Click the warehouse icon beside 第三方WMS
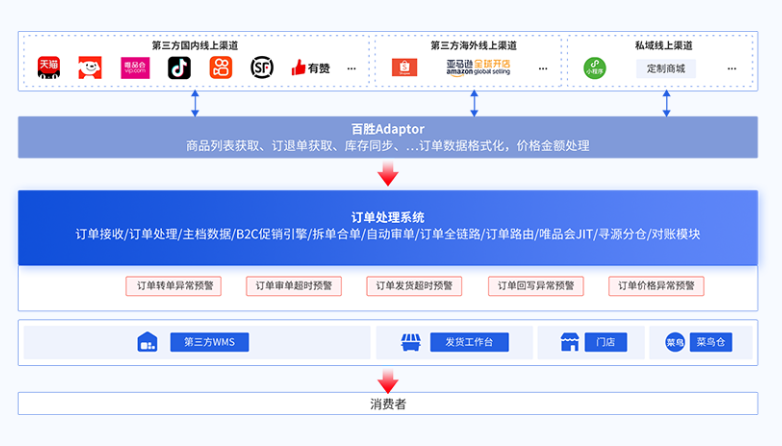Screen dimensions: 782x446 147,342
